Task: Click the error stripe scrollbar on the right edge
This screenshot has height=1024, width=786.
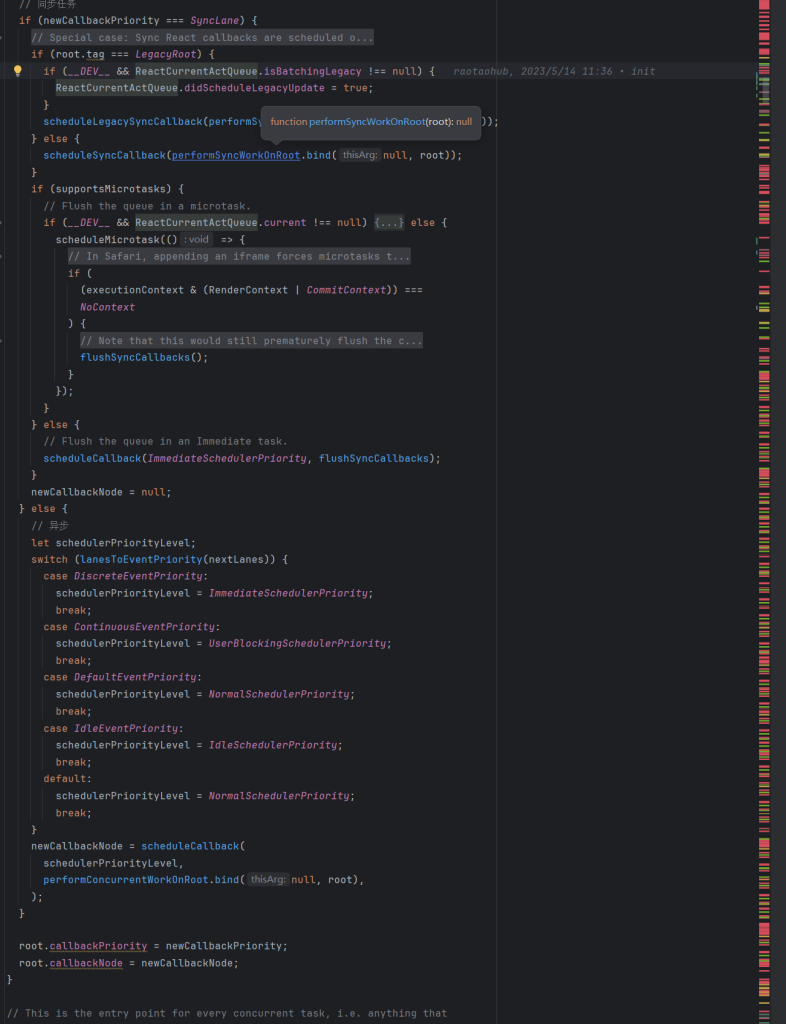Action: click(x=764, y=512)
